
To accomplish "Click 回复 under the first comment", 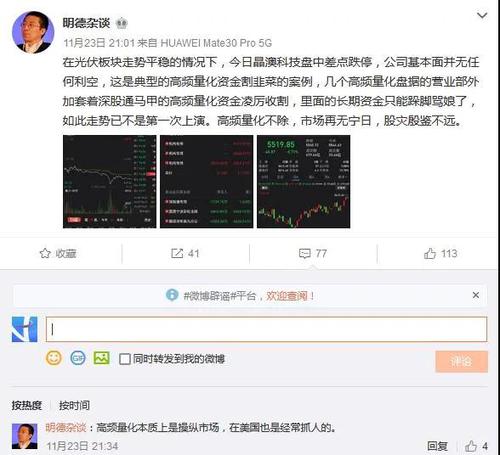I will [437, 446].
